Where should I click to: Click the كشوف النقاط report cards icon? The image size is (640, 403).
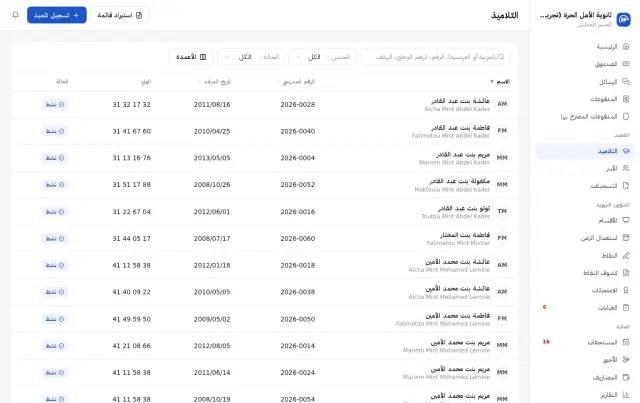[x=626, y=273]
